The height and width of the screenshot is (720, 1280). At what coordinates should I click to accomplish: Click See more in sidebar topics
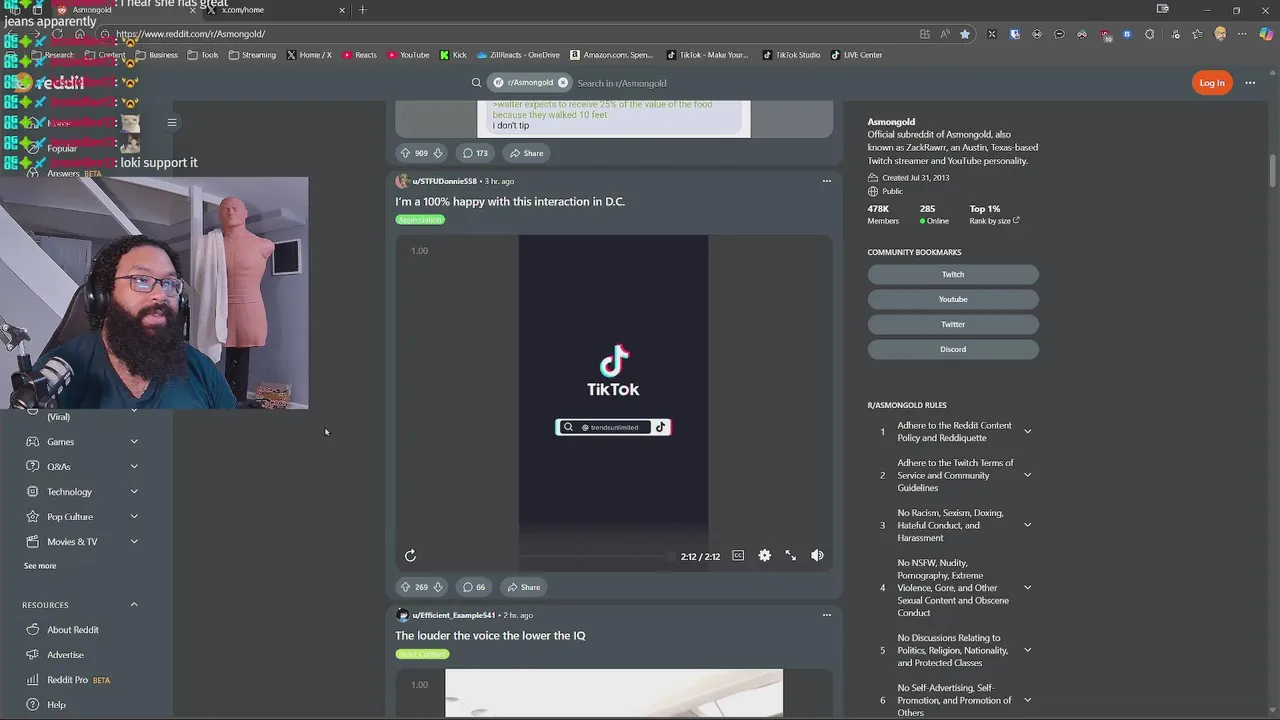(40, 566)
